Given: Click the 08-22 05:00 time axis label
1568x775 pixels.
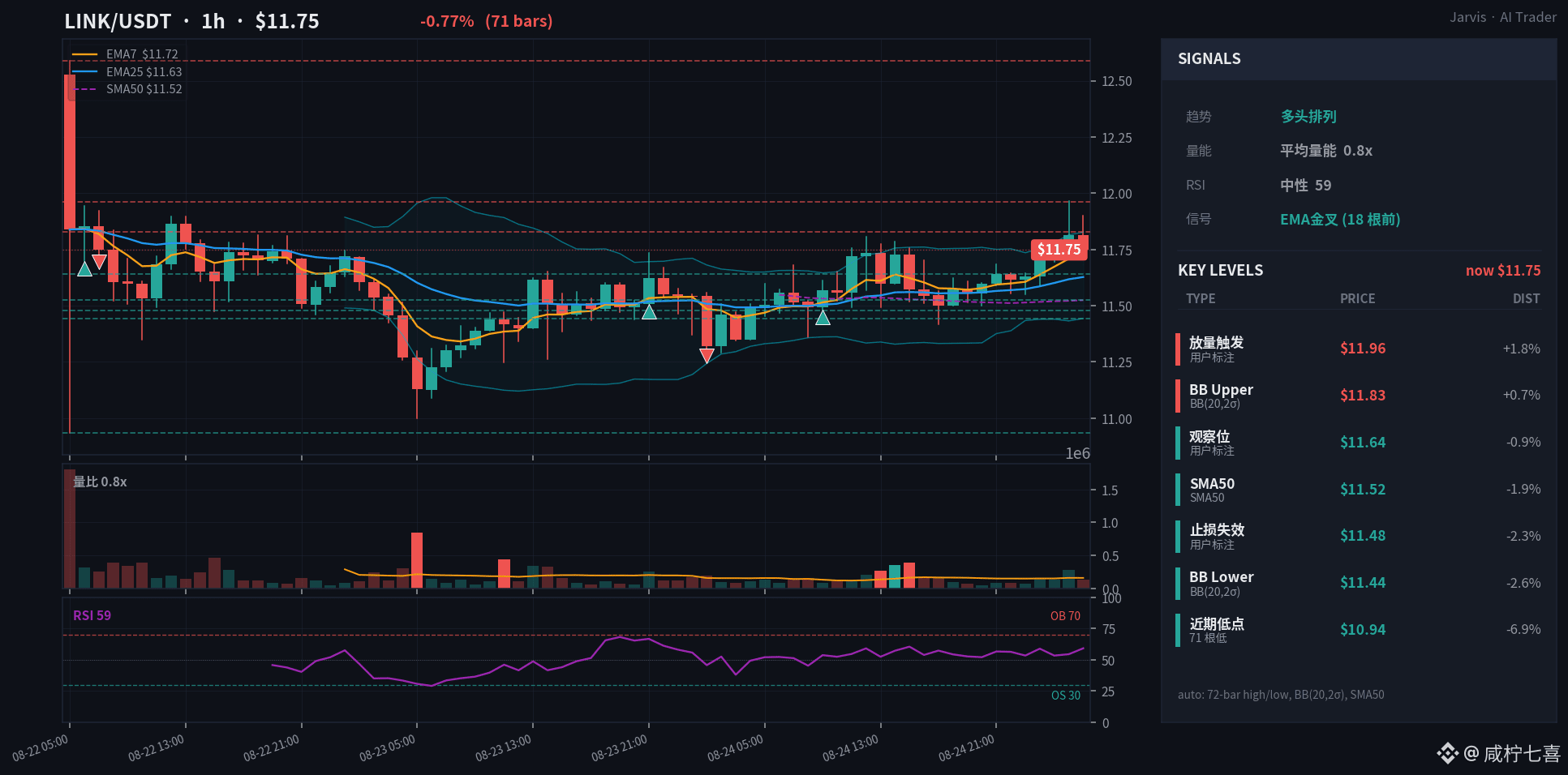Looking at the screenshot, I should click(40, 747).
